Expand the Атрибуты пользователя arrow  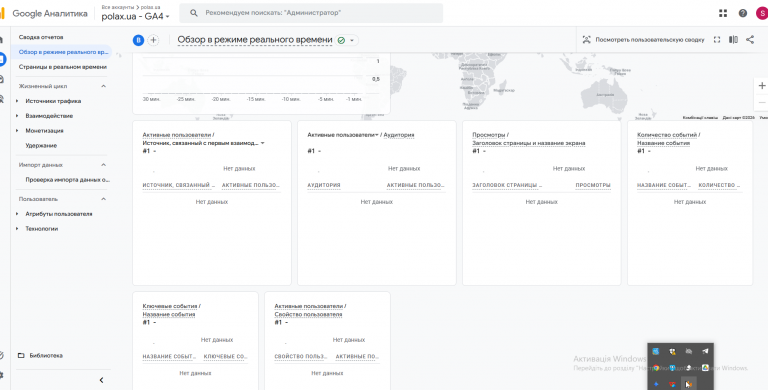coord(17,214)
